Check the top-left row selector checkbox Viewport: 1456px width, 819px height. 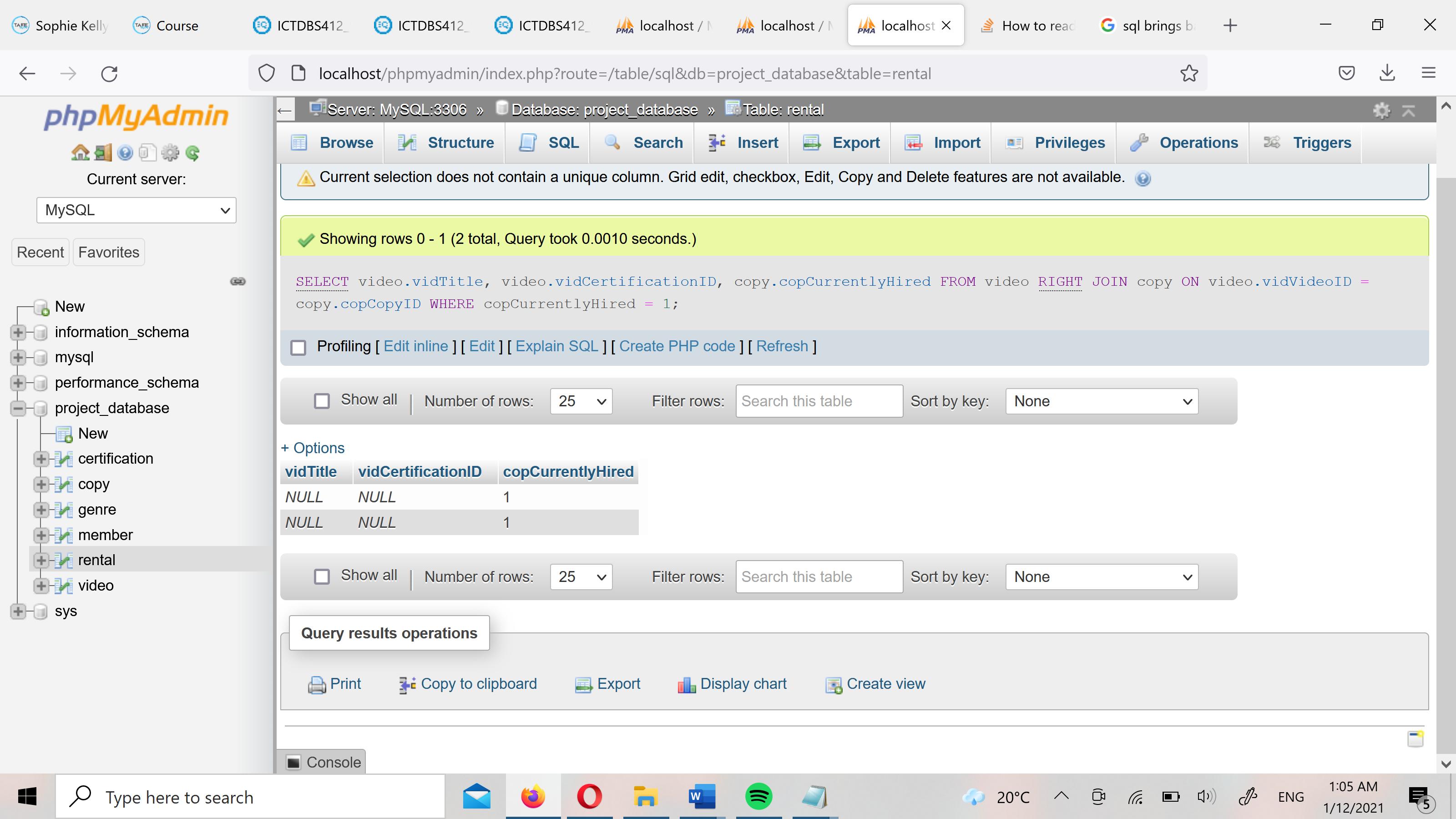click(x=322, y=400)
